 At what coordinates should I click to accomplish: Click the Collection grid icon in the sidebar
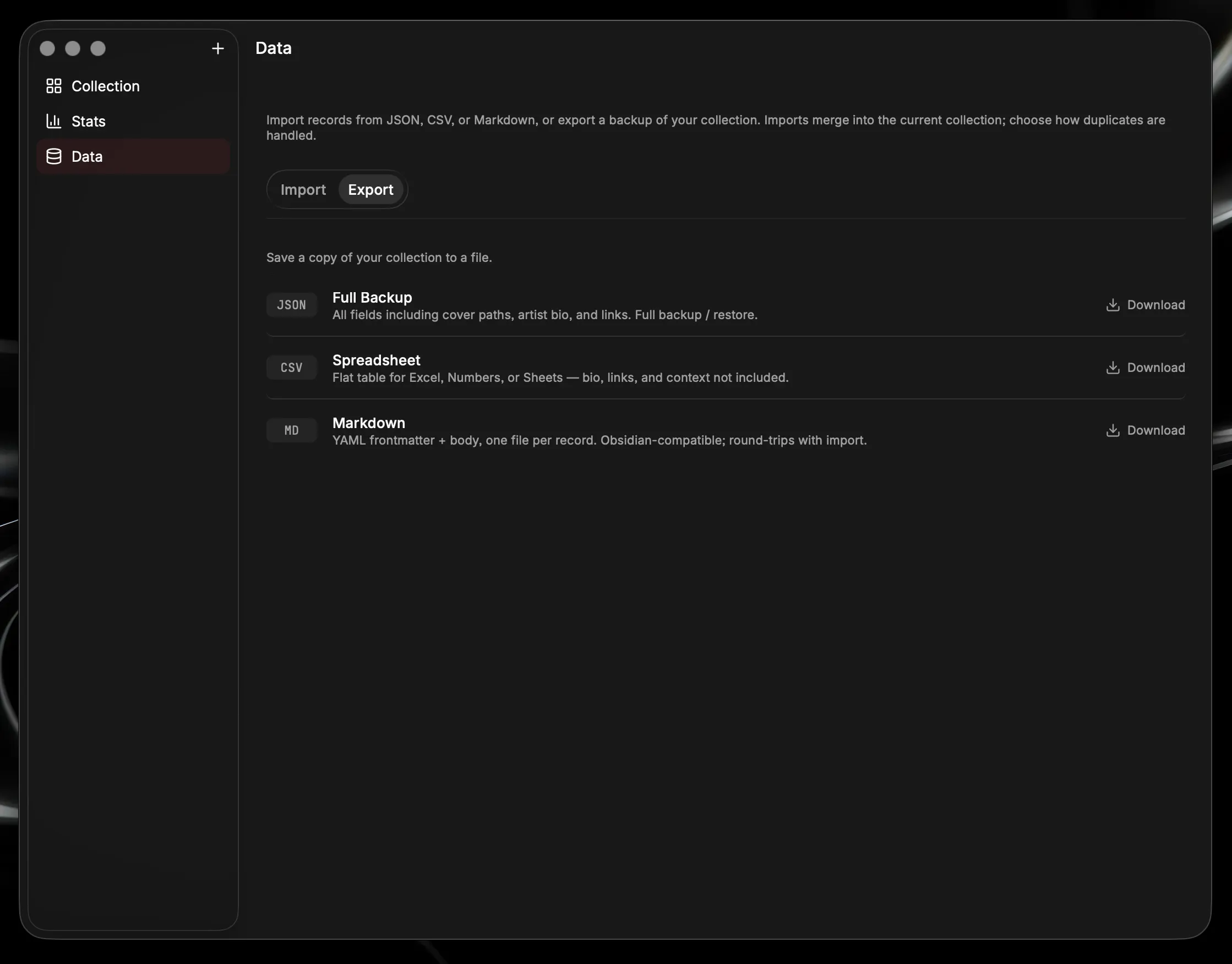coord(53,86)
